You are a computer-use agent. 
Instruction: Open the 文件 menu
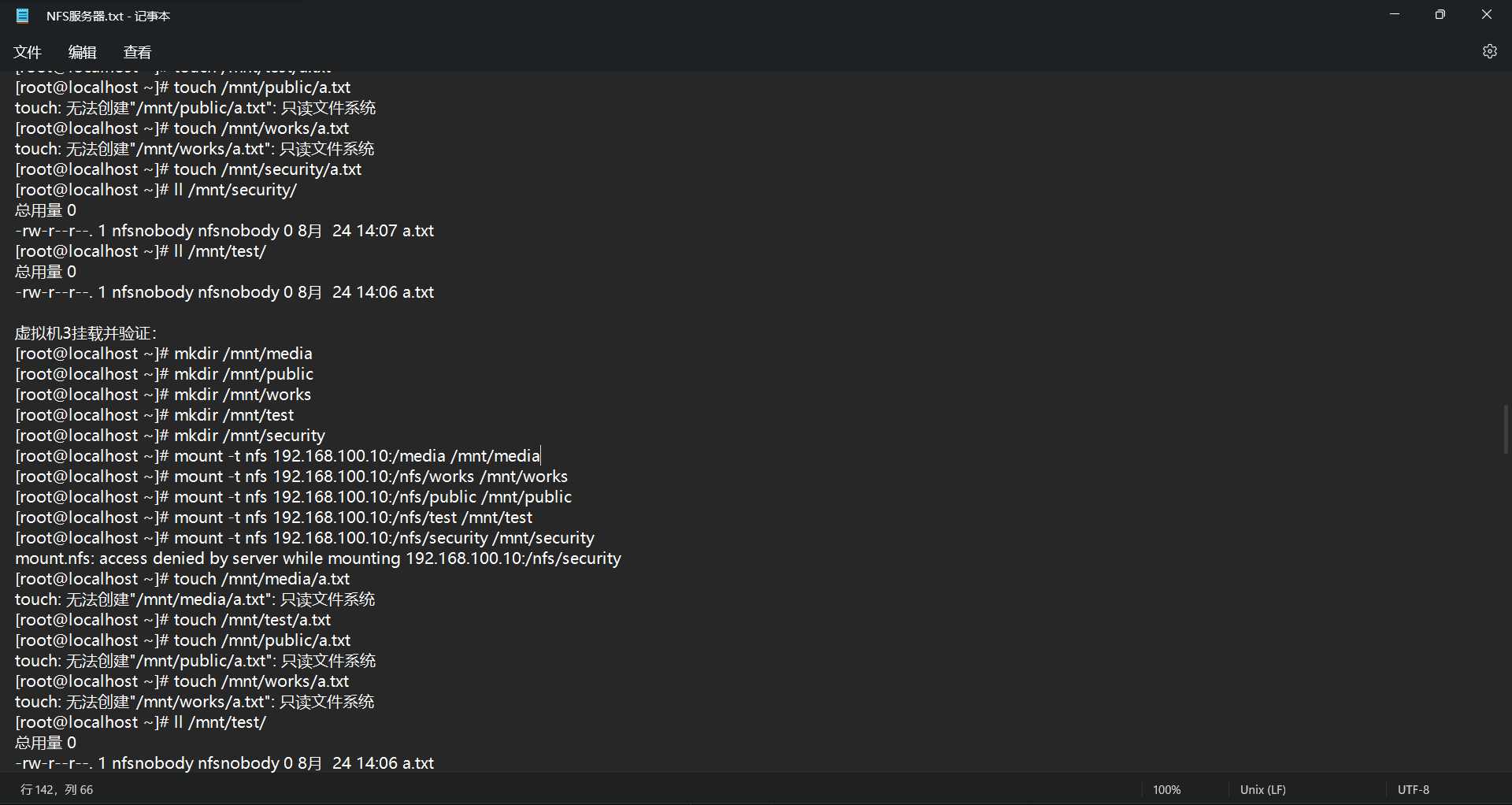pyautogui.click(x=28, y=52)
